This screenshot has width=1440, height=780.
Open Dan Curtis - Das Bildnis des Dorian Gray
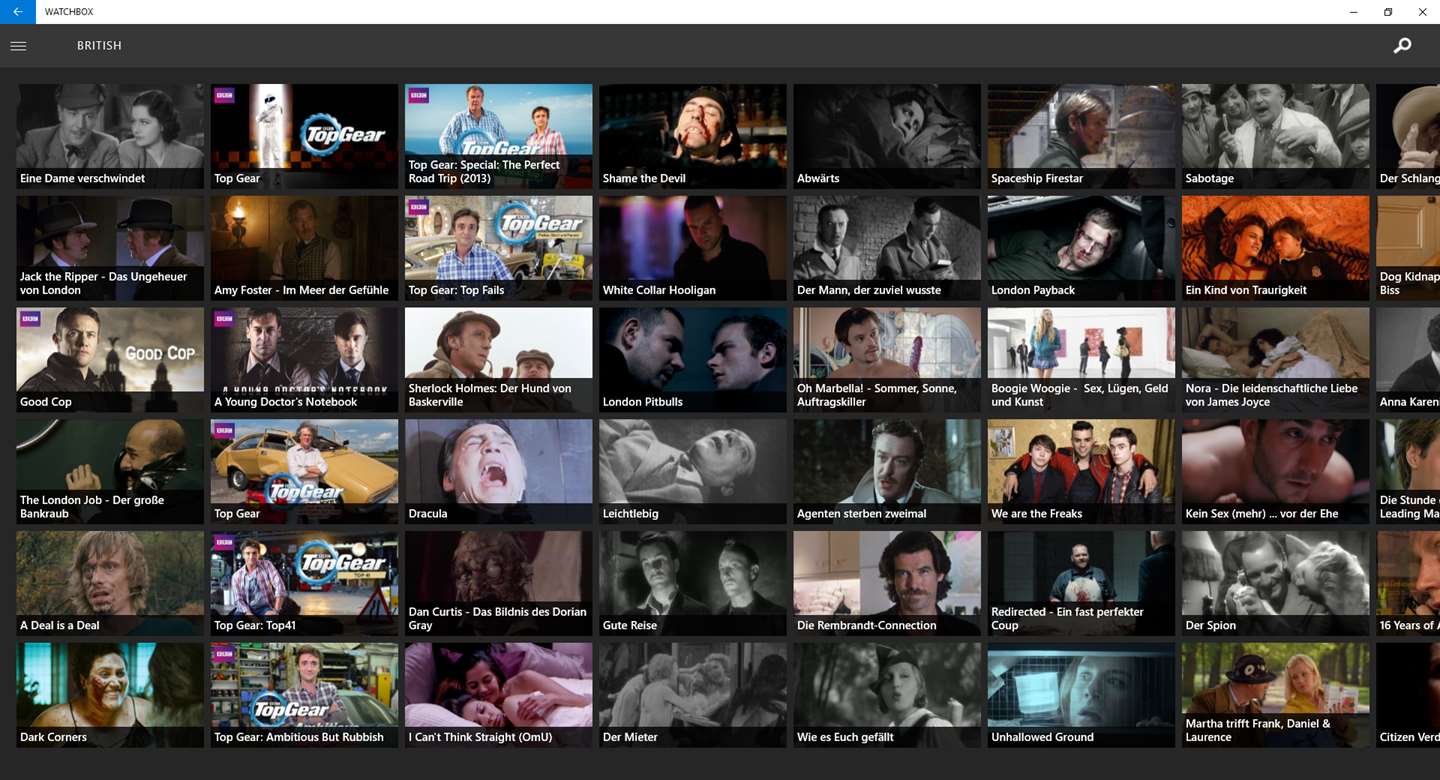(x=498, y=584)
